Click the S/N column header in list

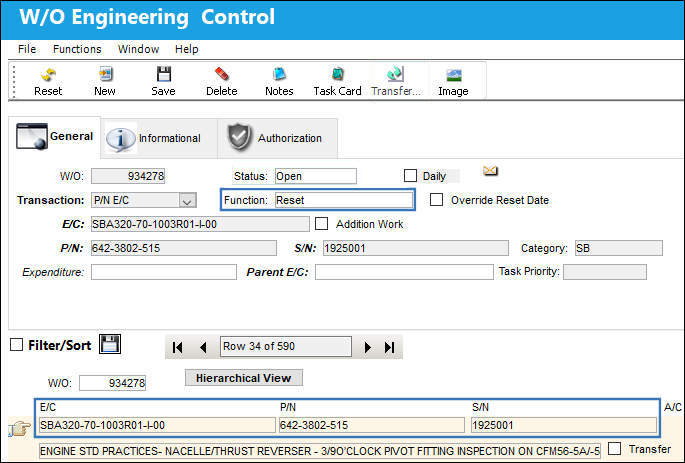point(480,407)
